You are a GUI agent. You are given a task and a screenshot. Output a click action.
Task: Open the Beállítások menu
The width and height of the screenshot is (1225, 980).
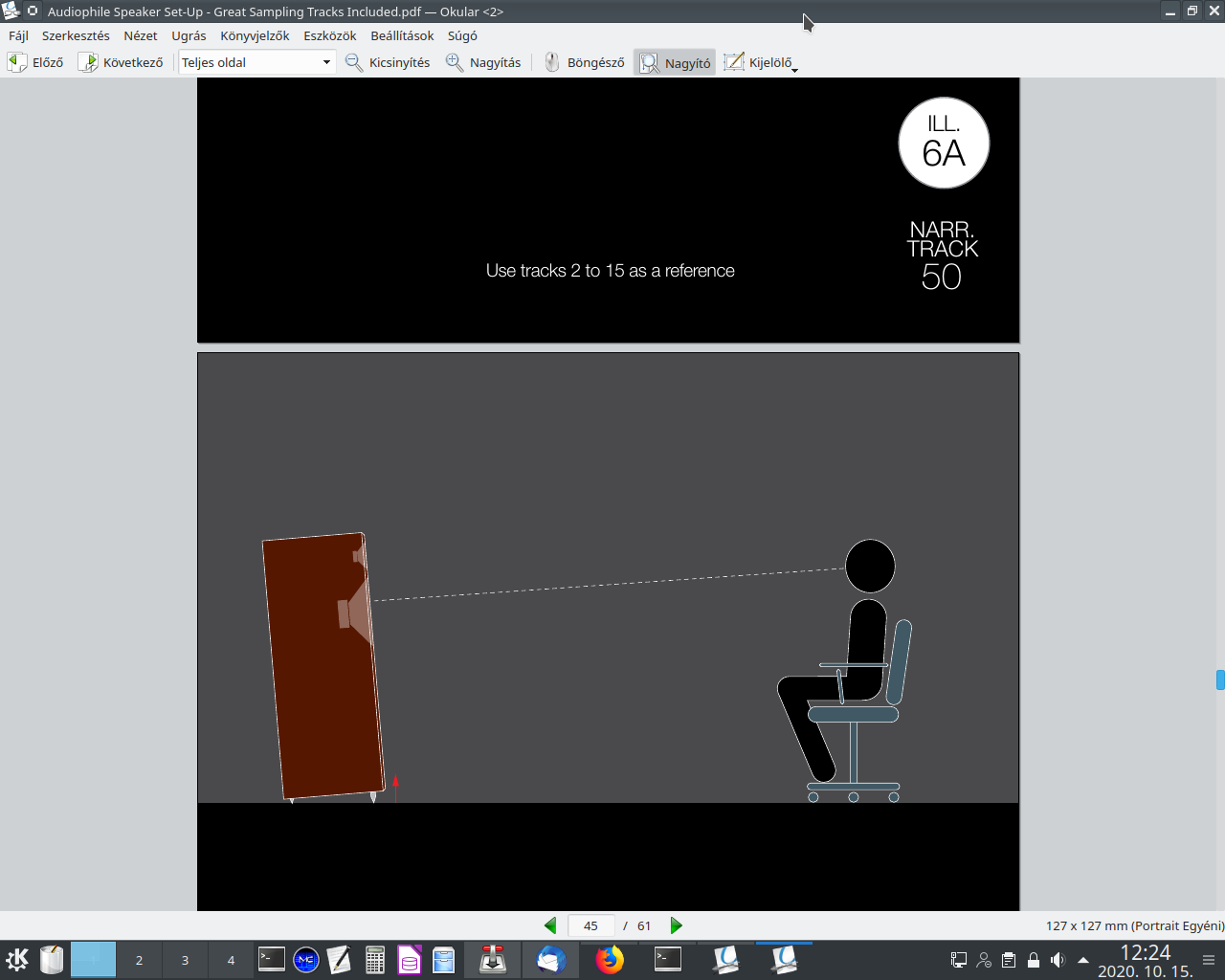tap(400, 35)
